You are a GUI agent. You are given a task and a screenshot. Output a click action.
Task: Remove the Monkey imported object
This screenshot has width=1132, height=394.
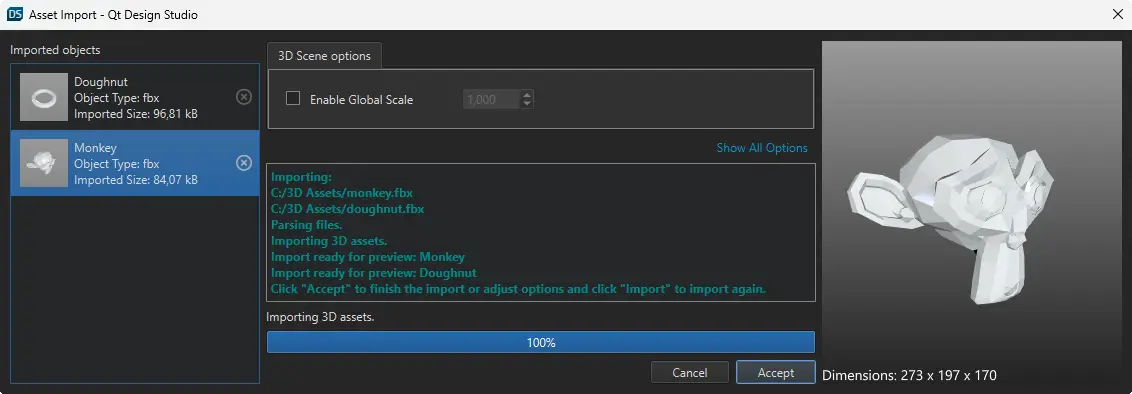coord(244,163)
